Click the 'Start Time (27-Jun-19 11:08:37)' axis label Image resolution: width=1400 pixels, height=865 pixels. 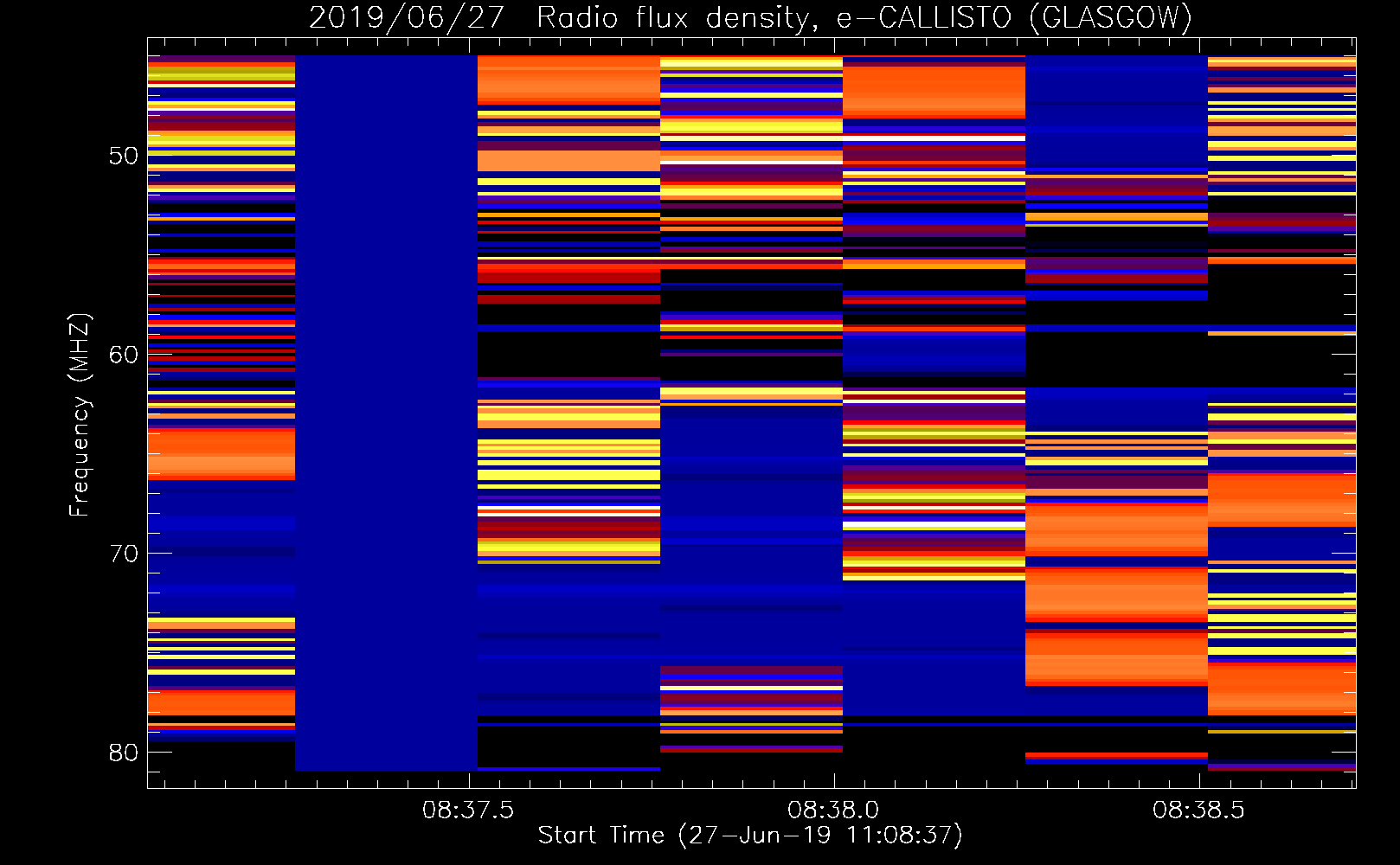750,836
